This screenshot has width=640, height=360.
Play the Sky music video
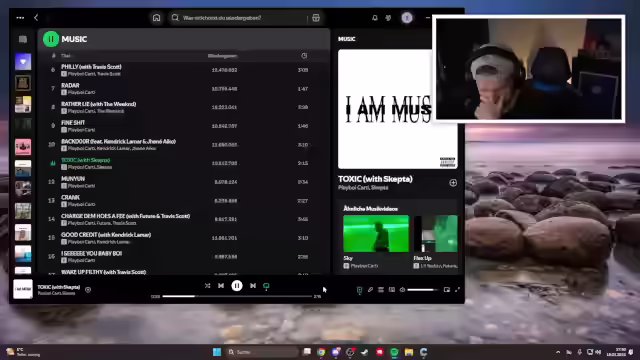376,233
